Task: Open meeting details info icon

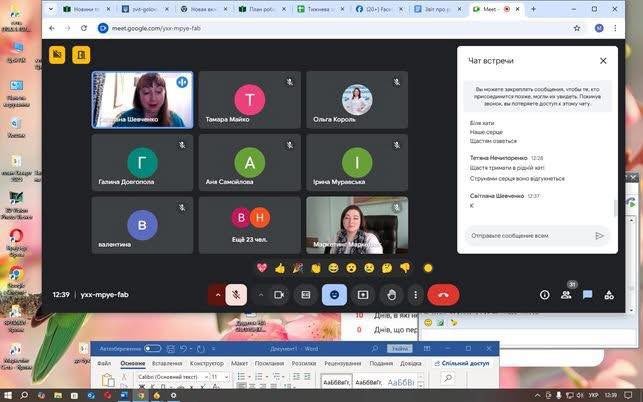Action: (545, 295)
